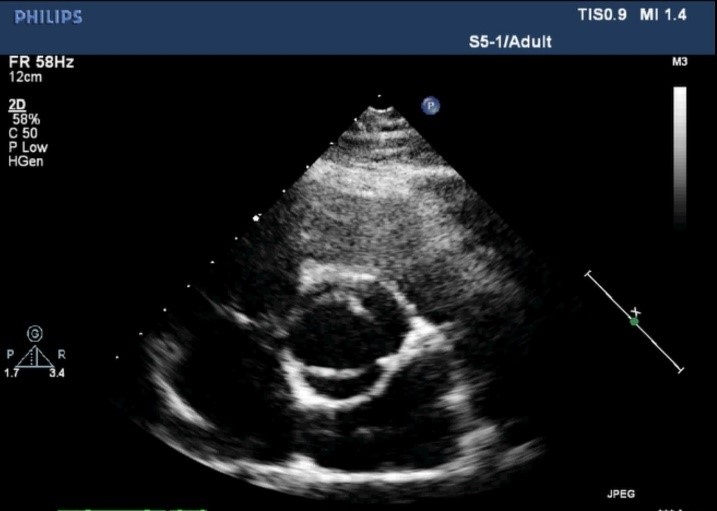Click the circled G focus indicator icon
This screenshot has width=717, height=511.
pyautogui.click(x=35, y=333)
